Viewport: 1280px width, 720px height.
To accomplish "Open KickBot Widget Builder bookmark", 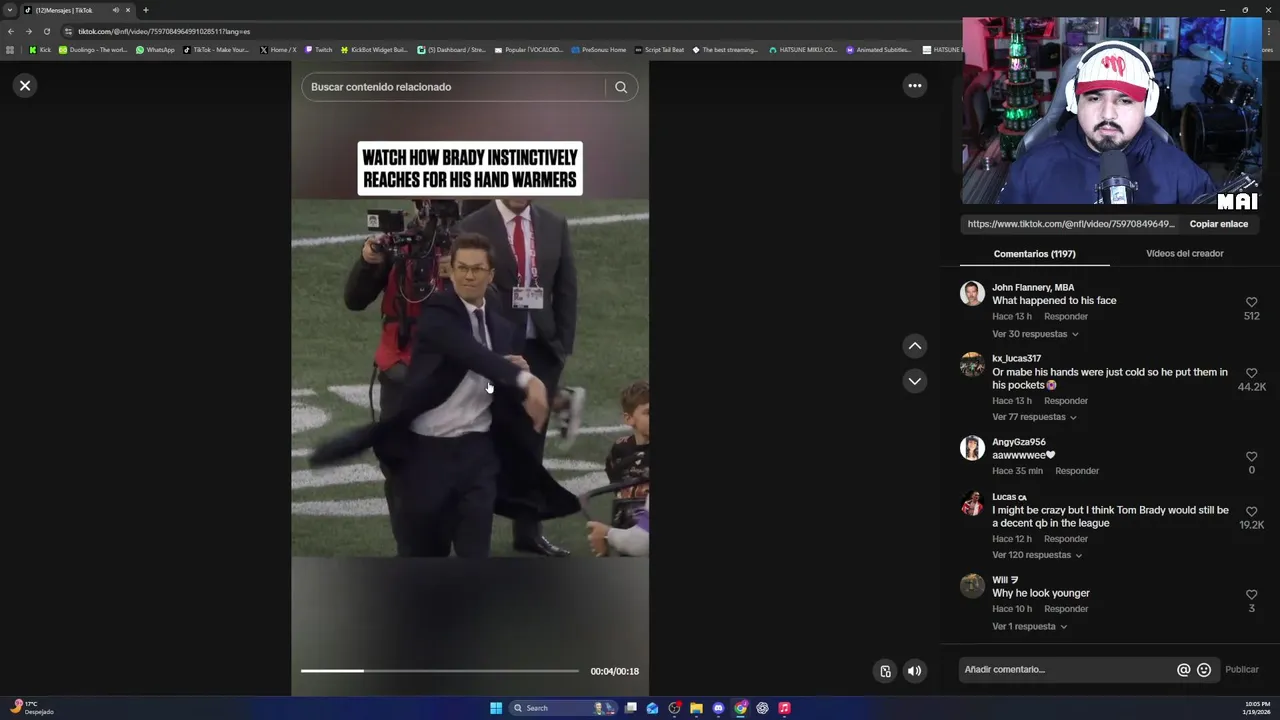I will (x=375, y=50).
